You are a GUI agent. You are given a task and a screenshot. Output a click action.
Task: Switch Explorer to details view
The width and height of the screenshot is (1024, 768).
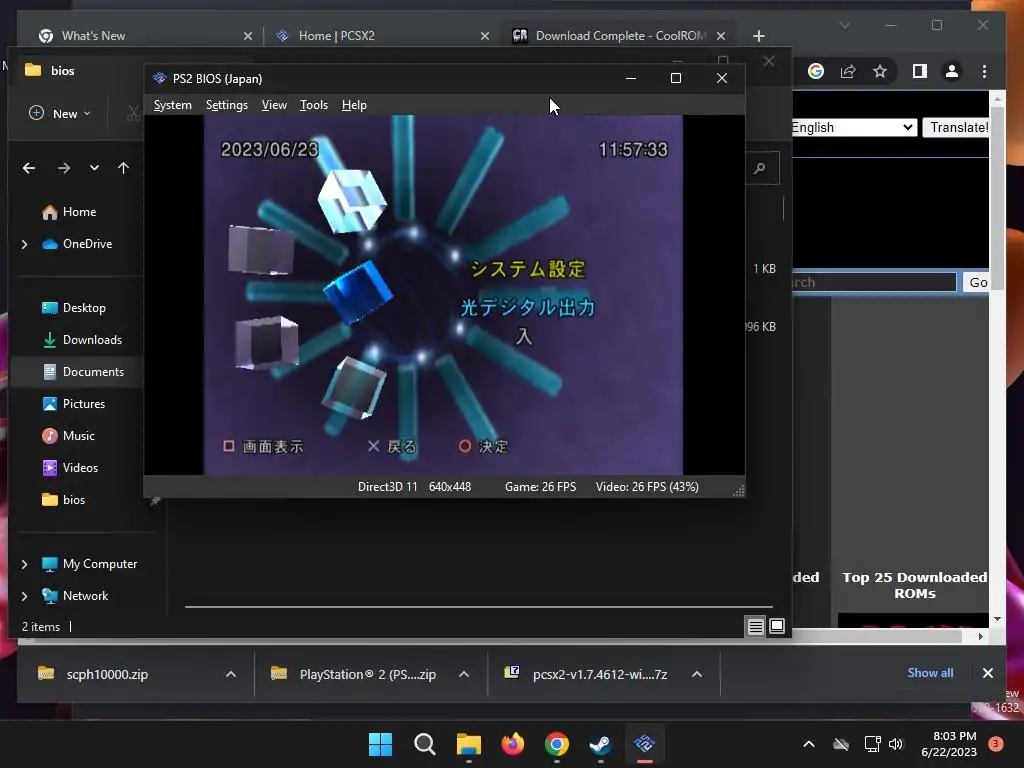pyautogui.click(x=756, y=627)
